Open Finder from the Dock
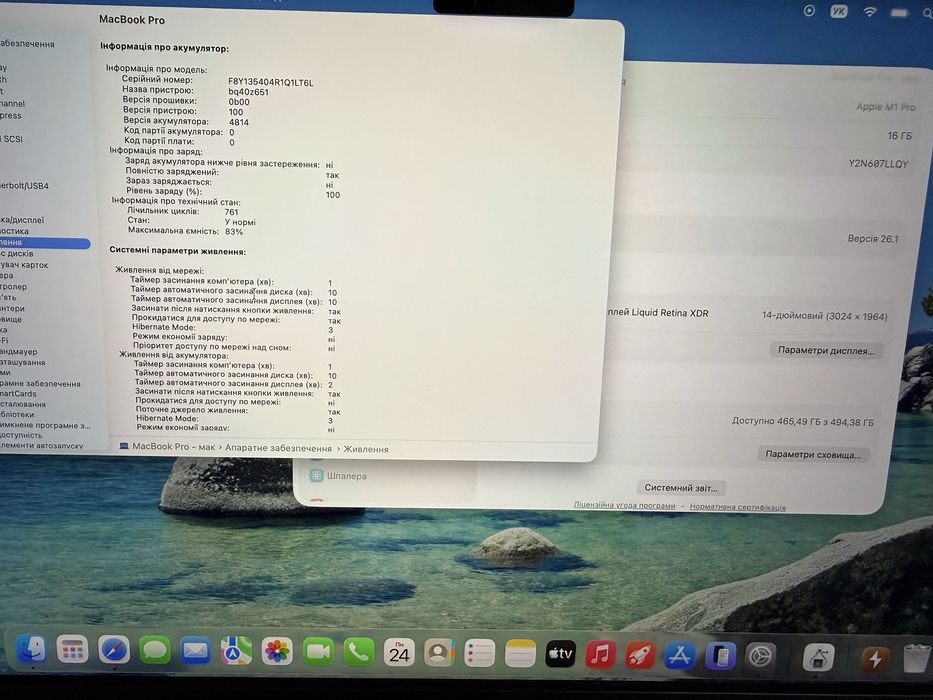Image resolution: width=933 pixels, height=700 pixels. click(32, 649)
